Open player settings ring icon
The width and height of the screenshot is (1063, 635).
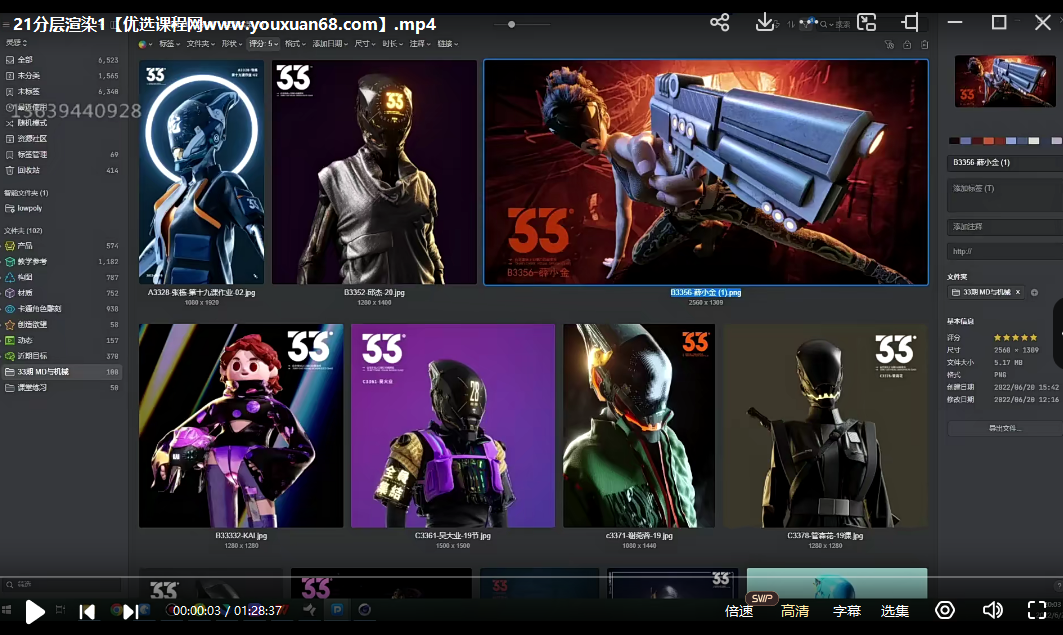[x=944, y=611]
